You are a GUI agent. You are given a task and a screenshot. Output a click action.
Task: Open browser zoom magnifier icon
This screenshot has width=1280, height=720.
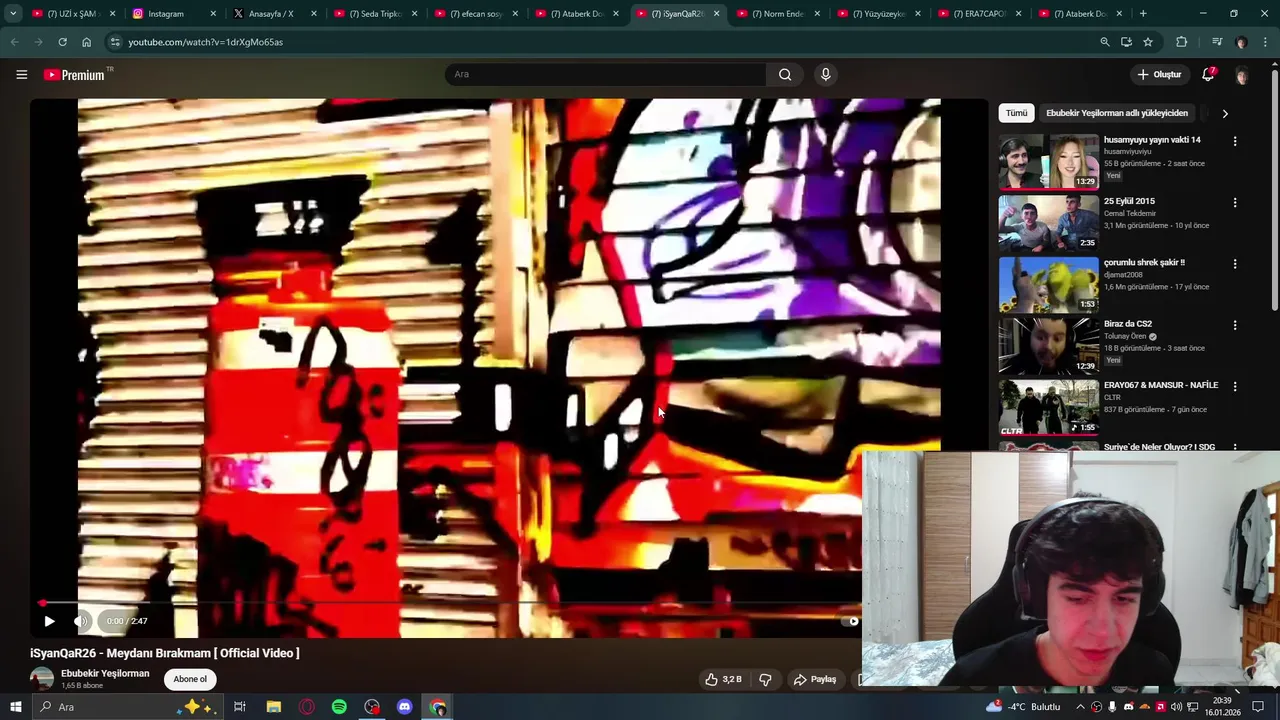coord(1104,42)
